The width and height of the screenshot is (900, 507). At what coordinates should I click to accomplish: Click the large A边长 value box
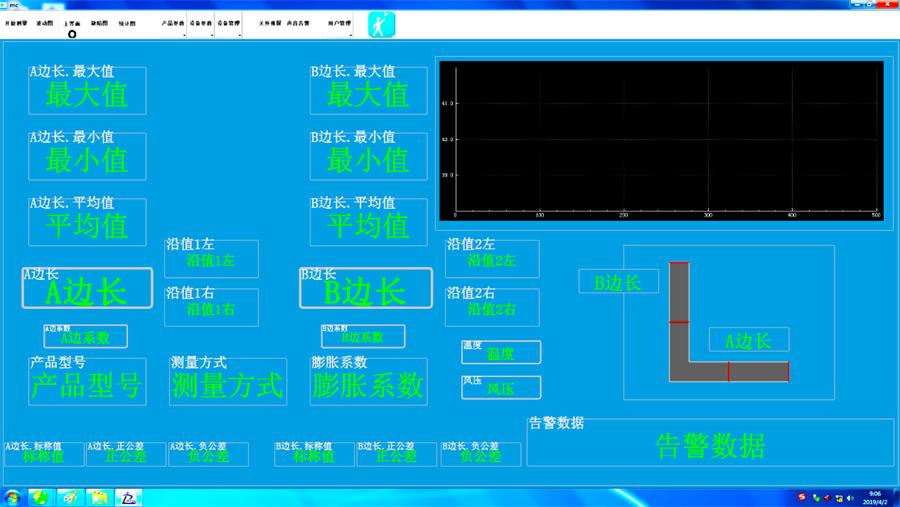click(87, 289)
